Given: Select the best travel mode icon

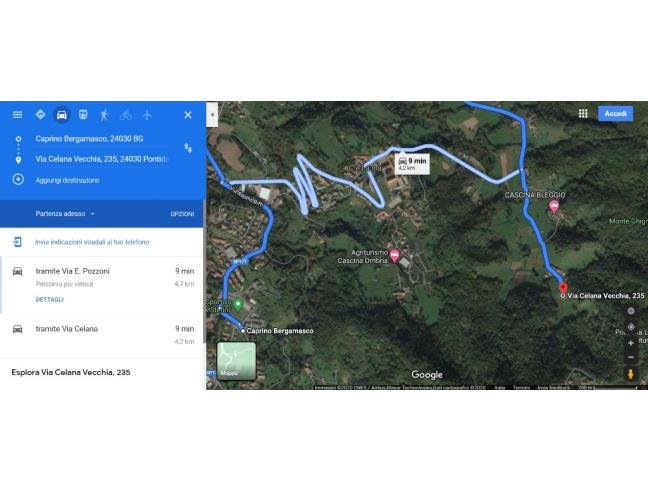Looking at the screenshot, I should click(40, 114).
